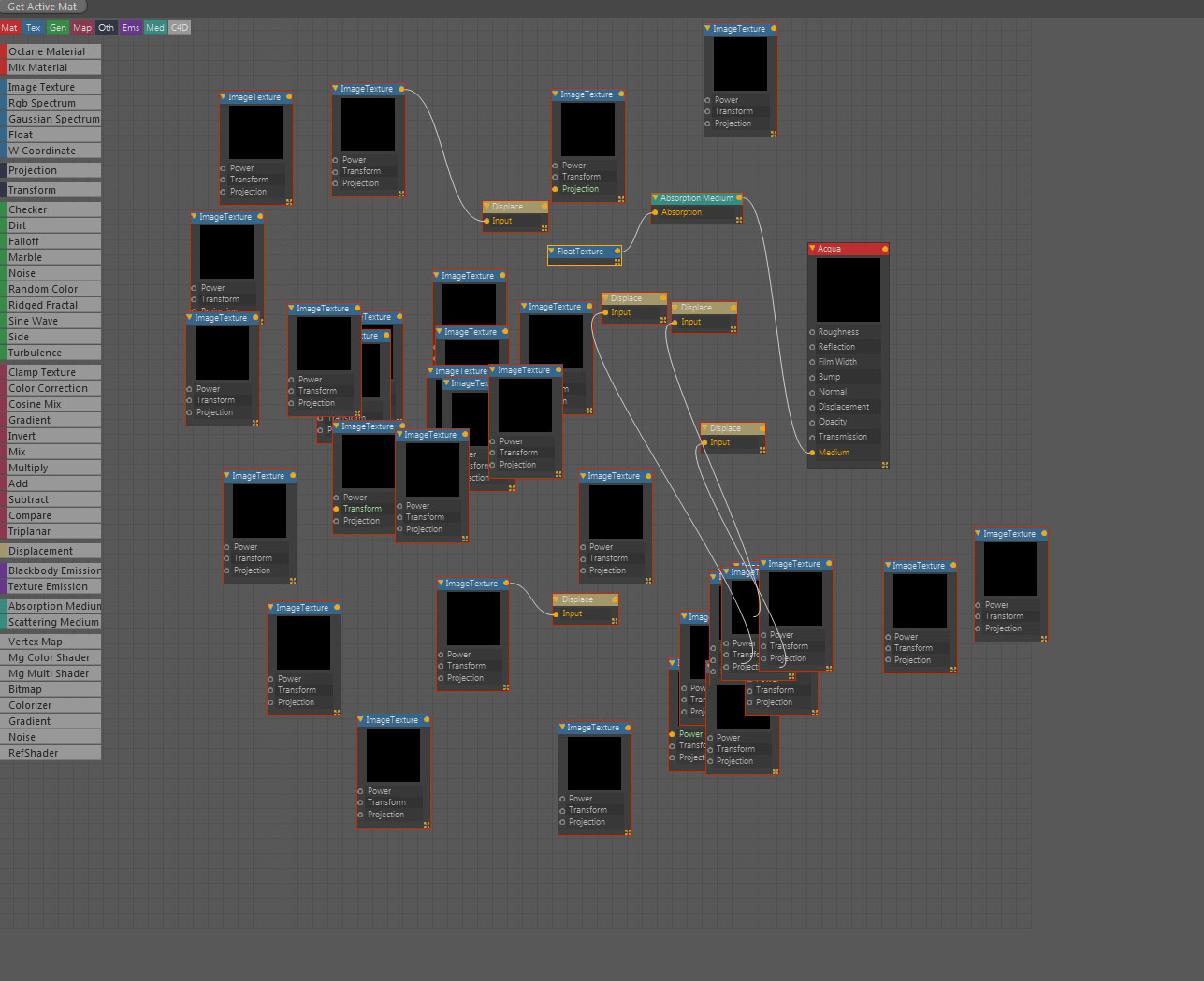The height and width of the screenshot is (981, 1204).
Task: Add an Rgb Spectrum node from list
Action: coord(51,103)
